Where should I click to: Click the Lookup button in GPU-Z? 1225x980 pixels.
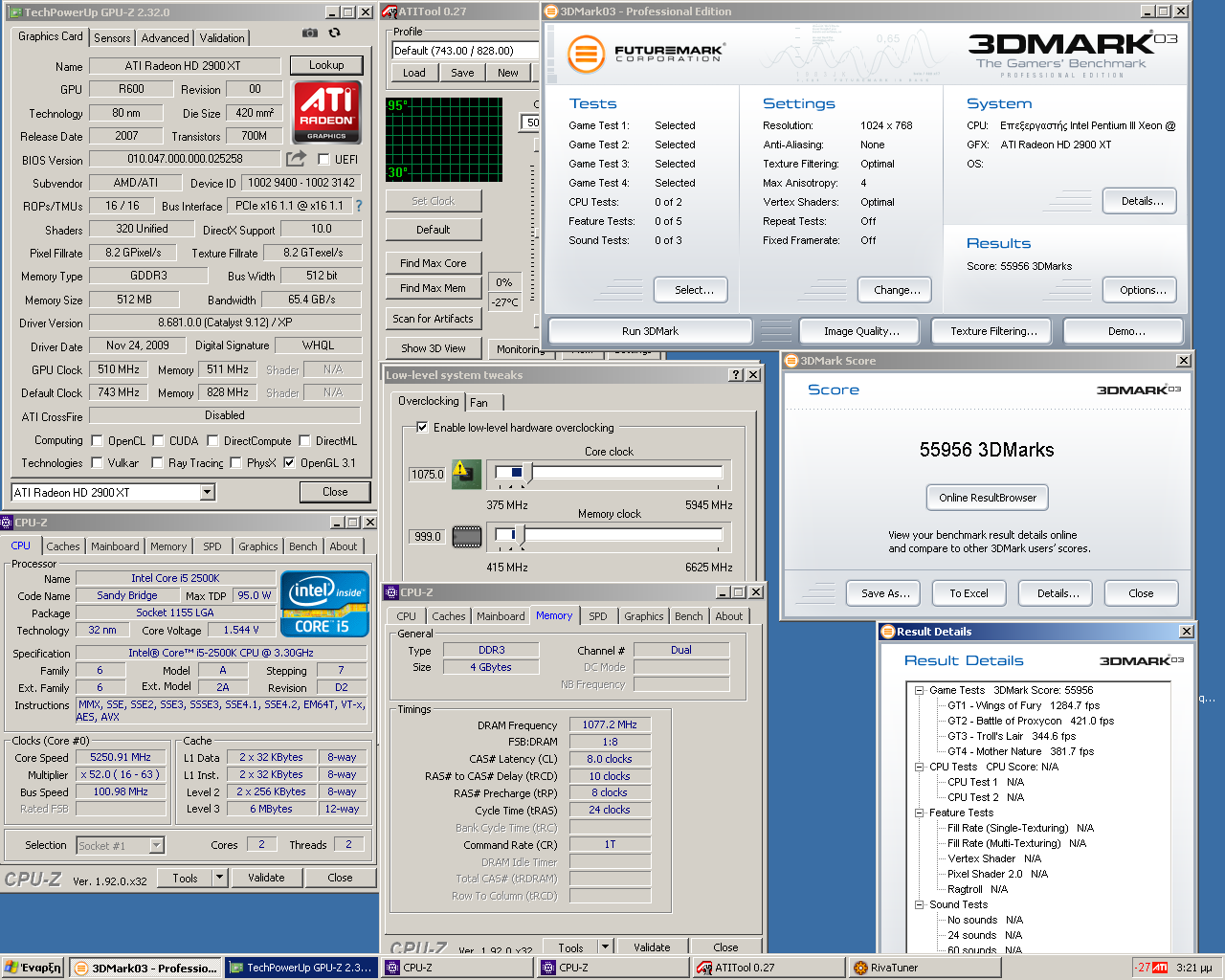(326, 65)
